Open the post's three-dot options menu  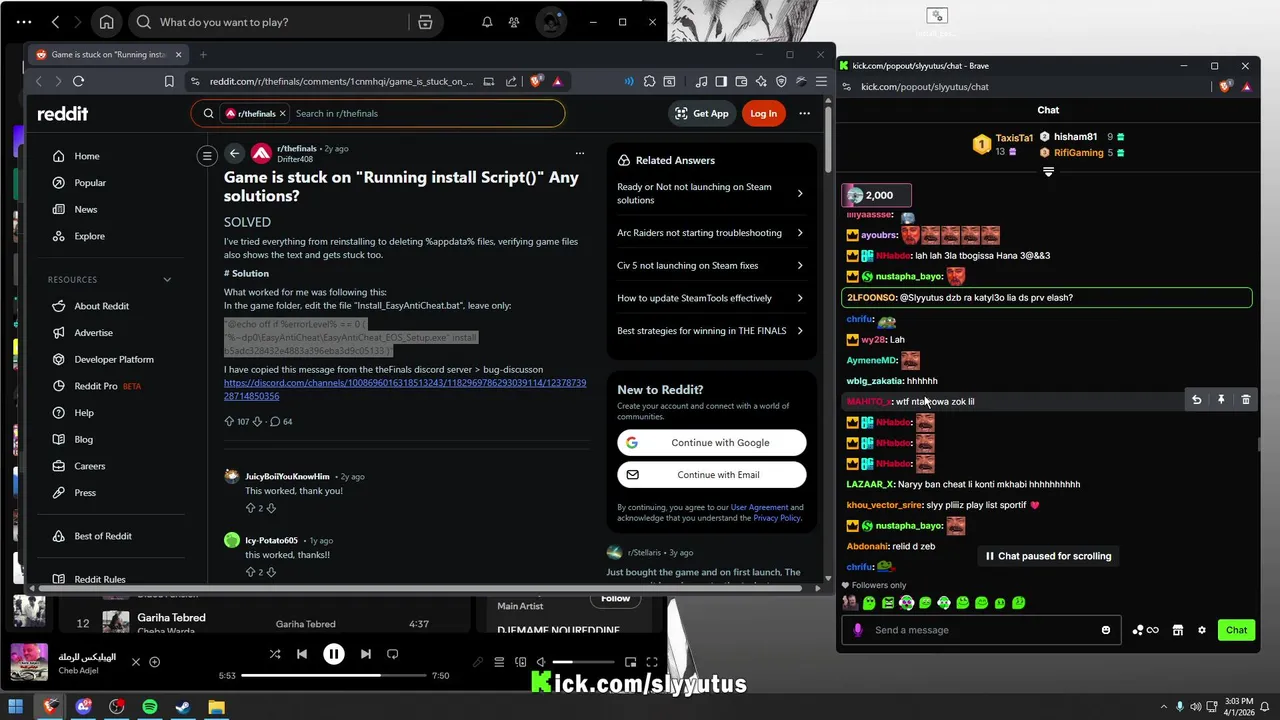(x=579, y=153)
